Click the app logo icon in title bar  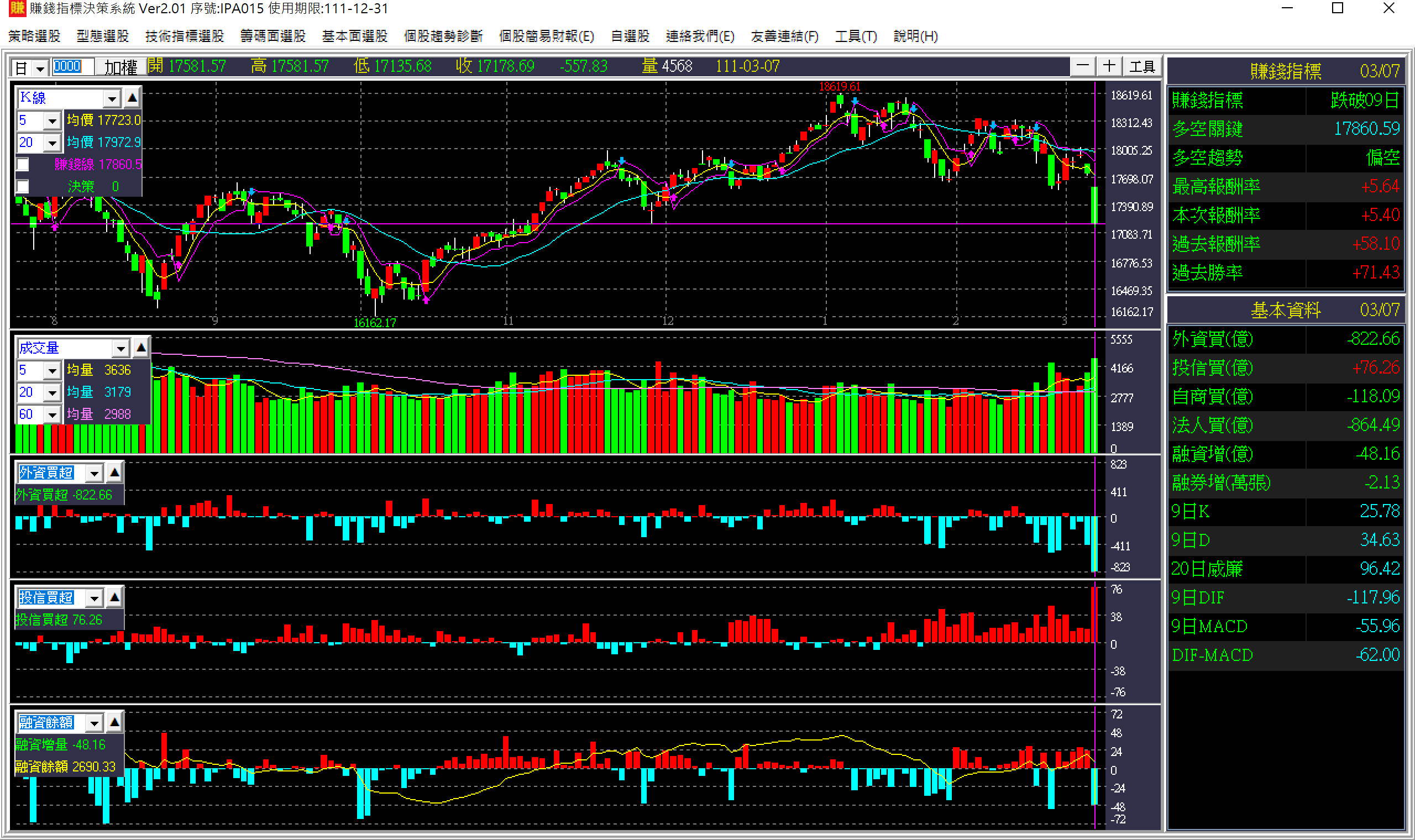17,8
